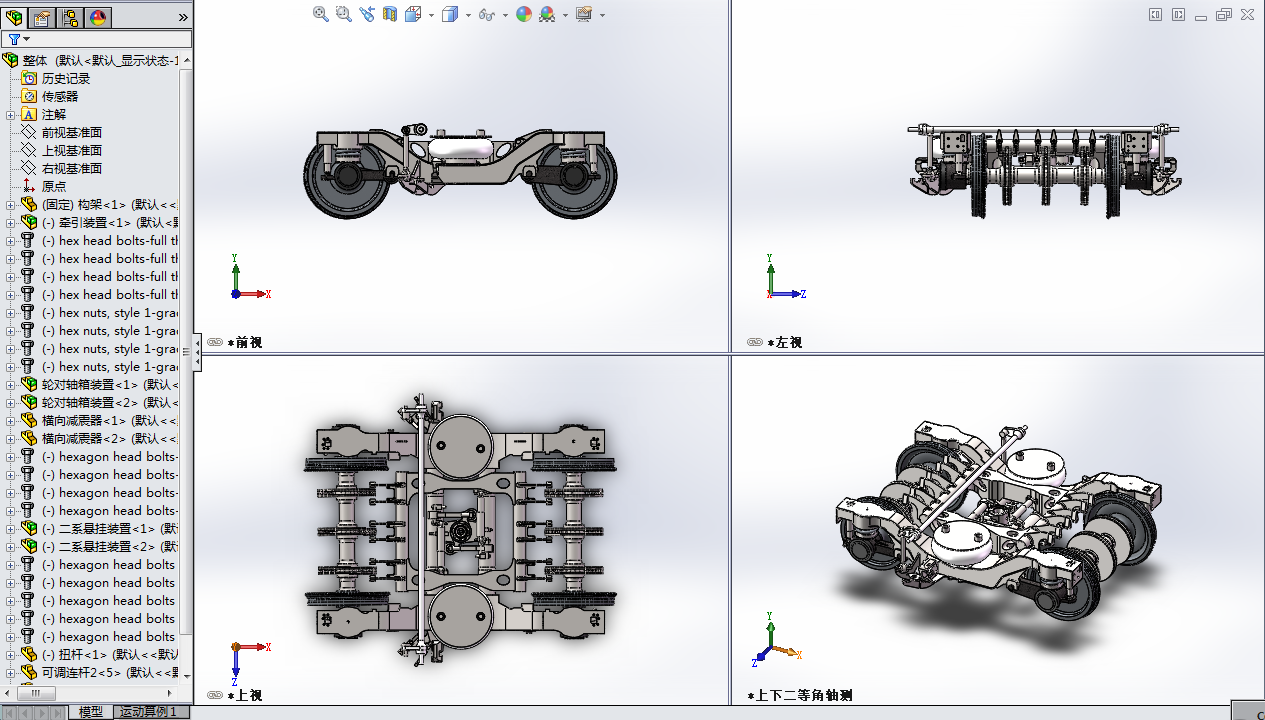Viewport: 1265px width, 720px height.
Task: Expand the 轮对轴箱装置<1> subassembly
Action: coord(10,384)
